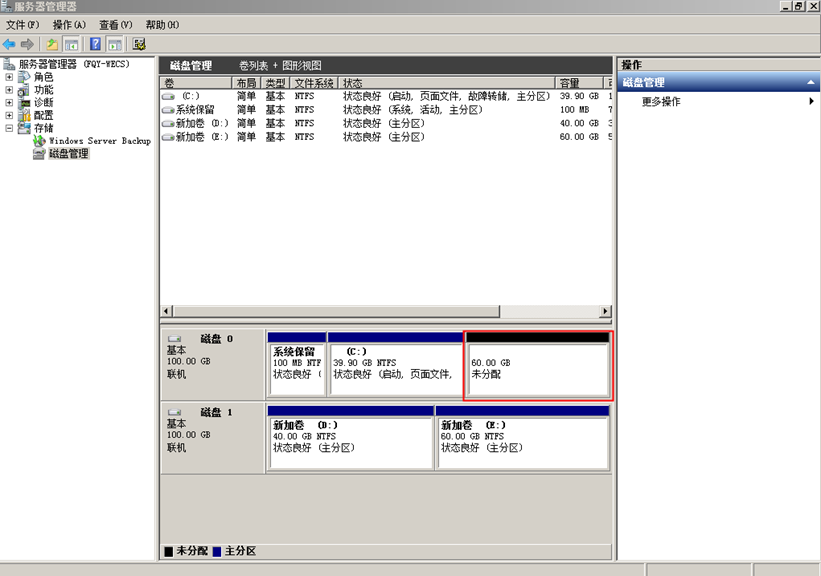Click the blue Help question mark icon

[95, 44]
